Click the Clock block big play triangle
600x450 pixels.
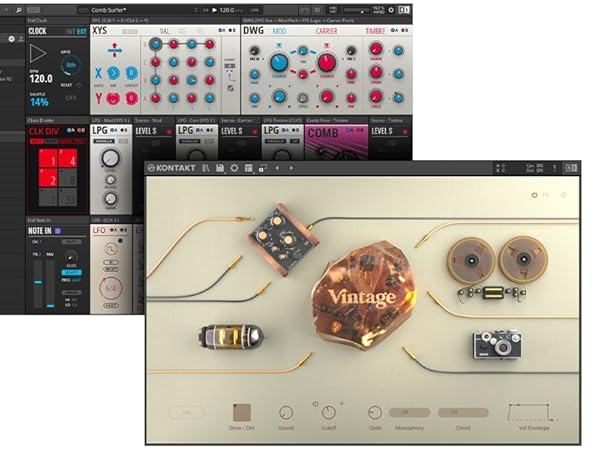click(38, 54)
